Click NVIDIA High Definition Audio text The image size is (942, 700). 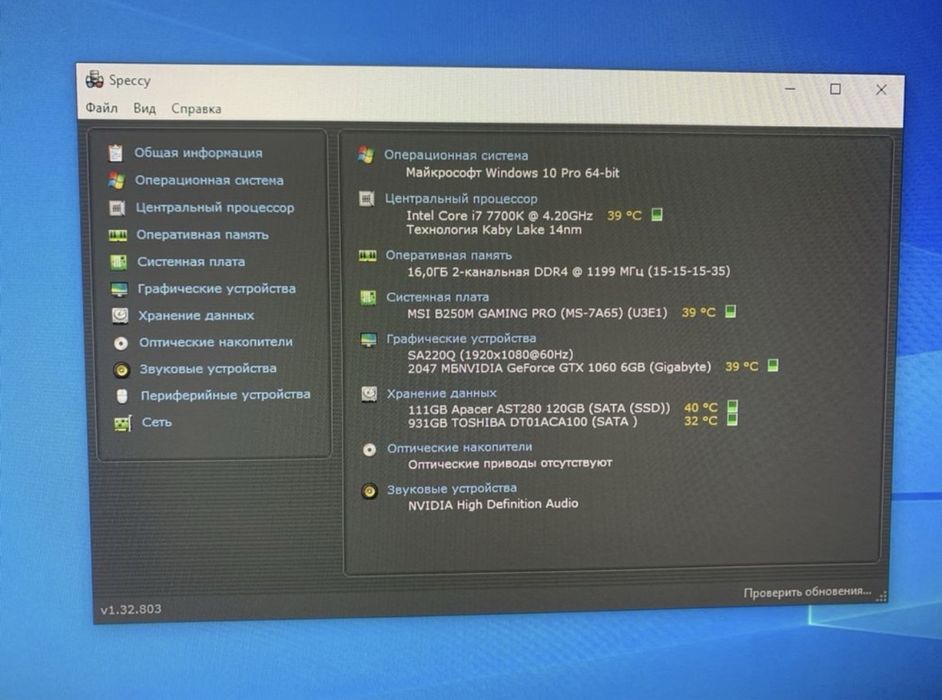493,504
